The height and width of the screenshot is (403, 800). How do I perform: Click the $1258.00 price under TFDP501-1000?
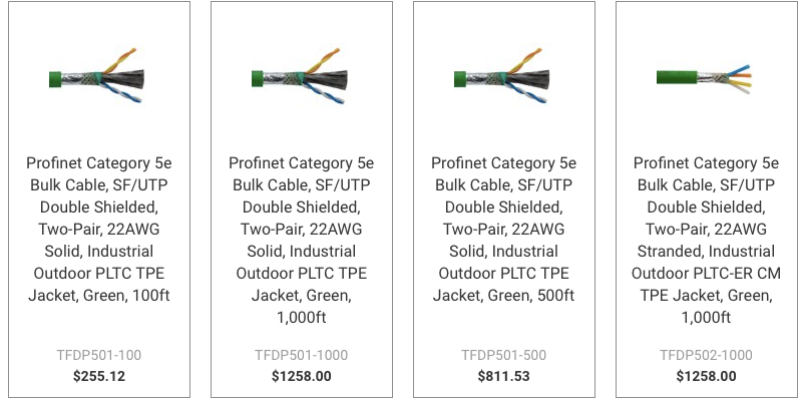point(300,376)
